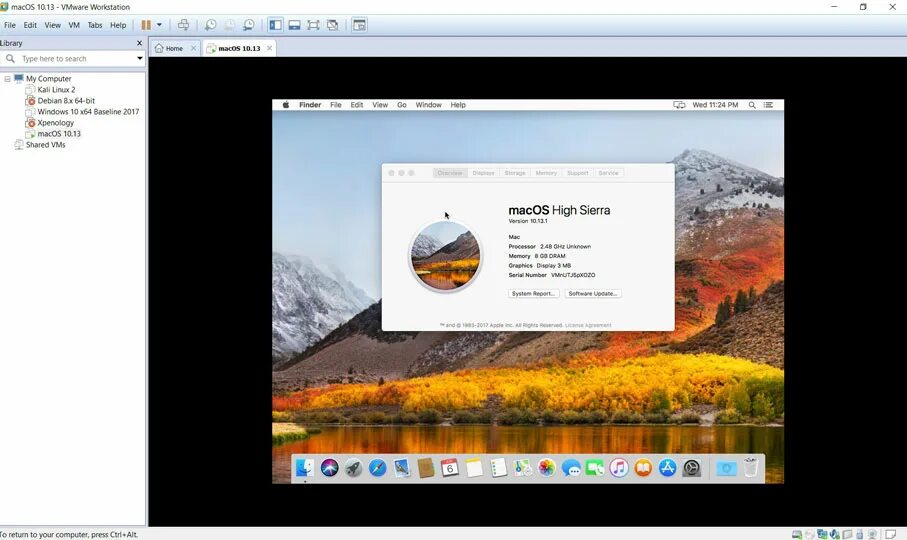Image resolution: width=907 pixels, height=540 pixels.
Task: Switch to the Home tab
Action: click(x=169, y=48)
